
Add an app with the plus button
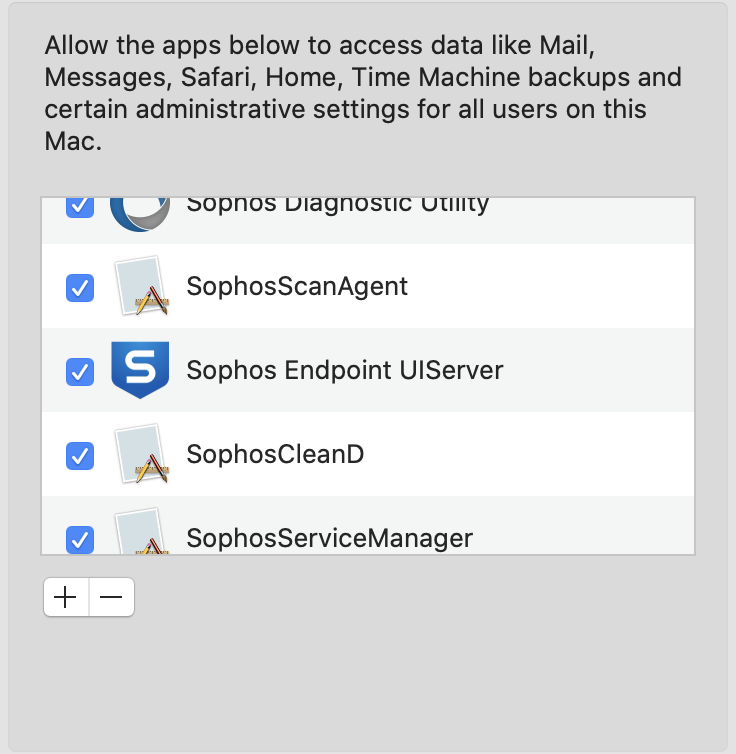[66, 597]
